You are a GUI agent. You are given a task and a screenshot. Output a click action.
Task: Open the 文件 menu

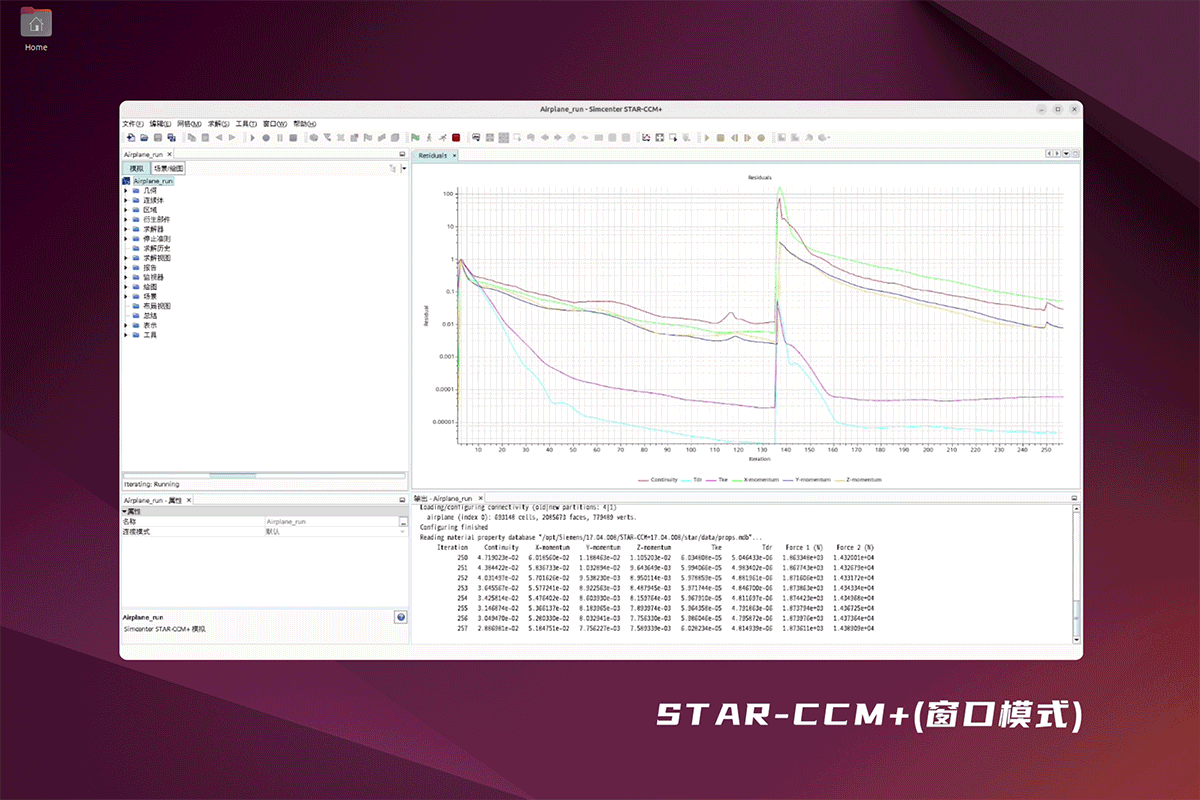tap(132, 123)
